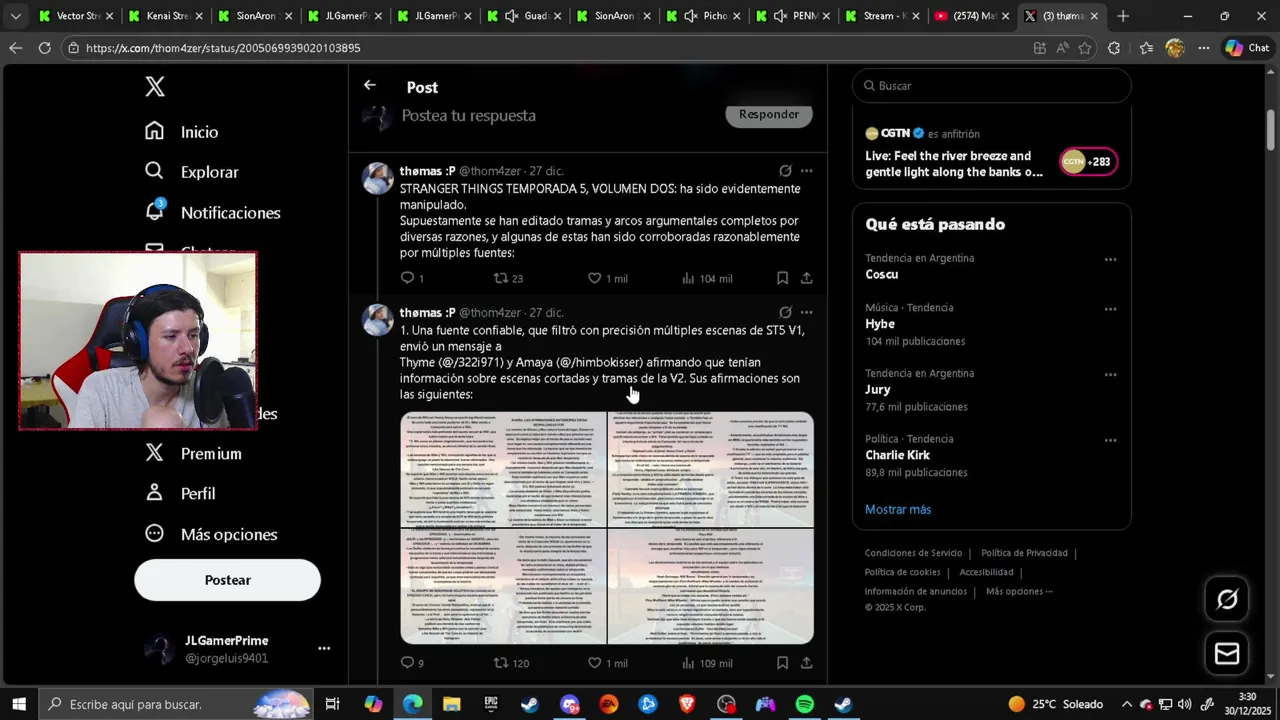
Task: Click the X logo home icon
Action: click(154, 87)
